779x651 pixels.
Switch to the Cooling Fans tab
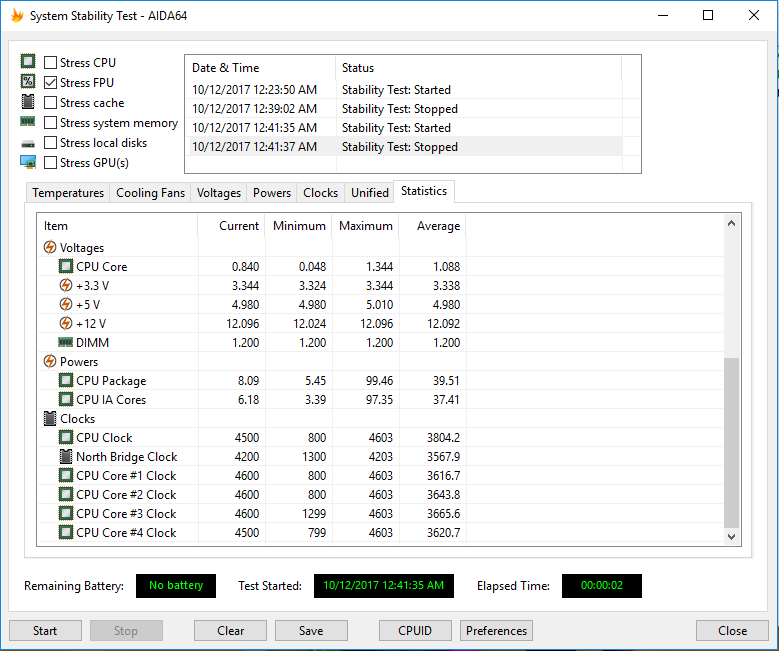[x=151, y=193]
